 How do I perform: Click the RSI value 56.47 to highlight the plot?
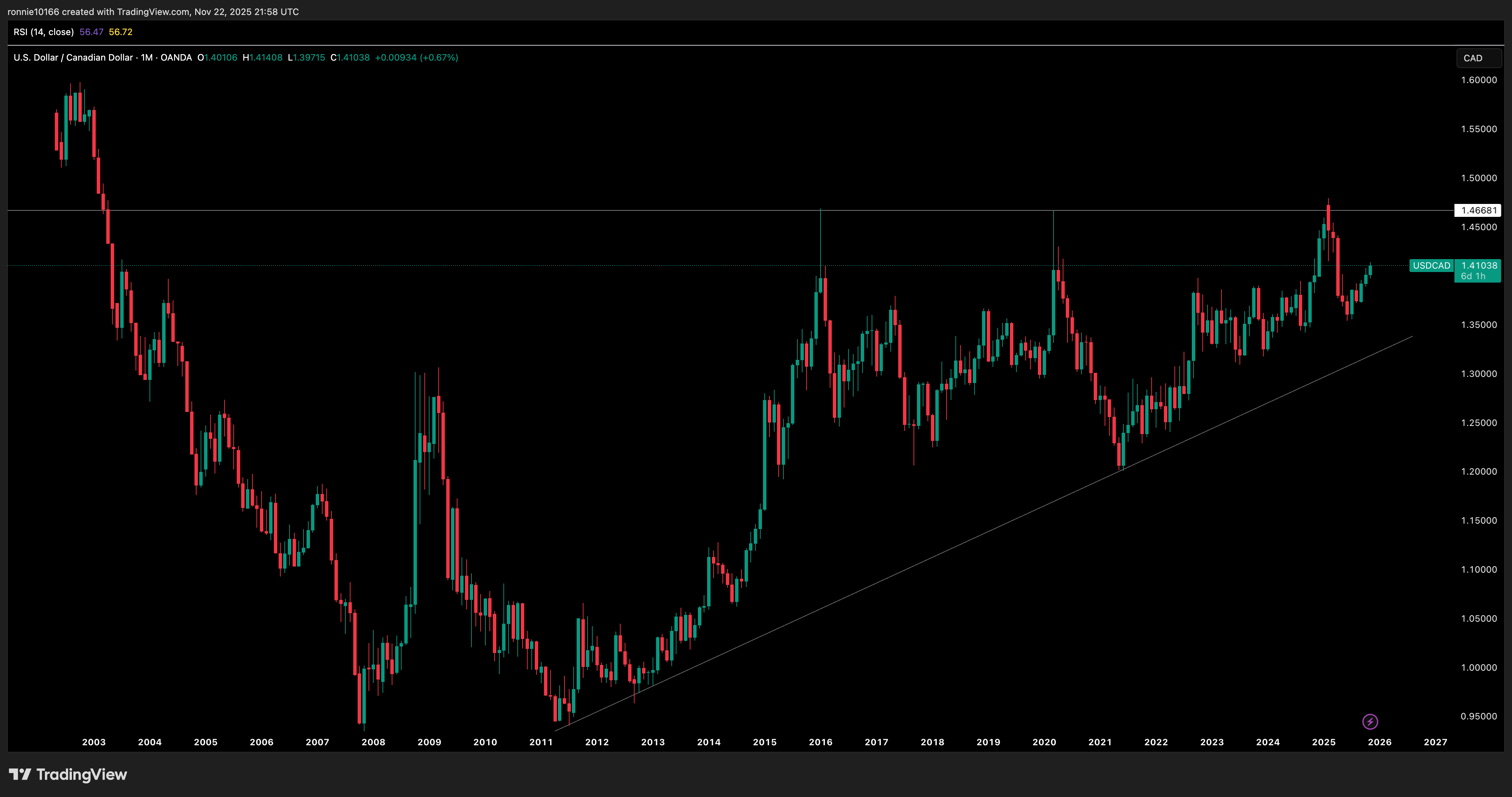pyautogui.click(x=91, y=32)
